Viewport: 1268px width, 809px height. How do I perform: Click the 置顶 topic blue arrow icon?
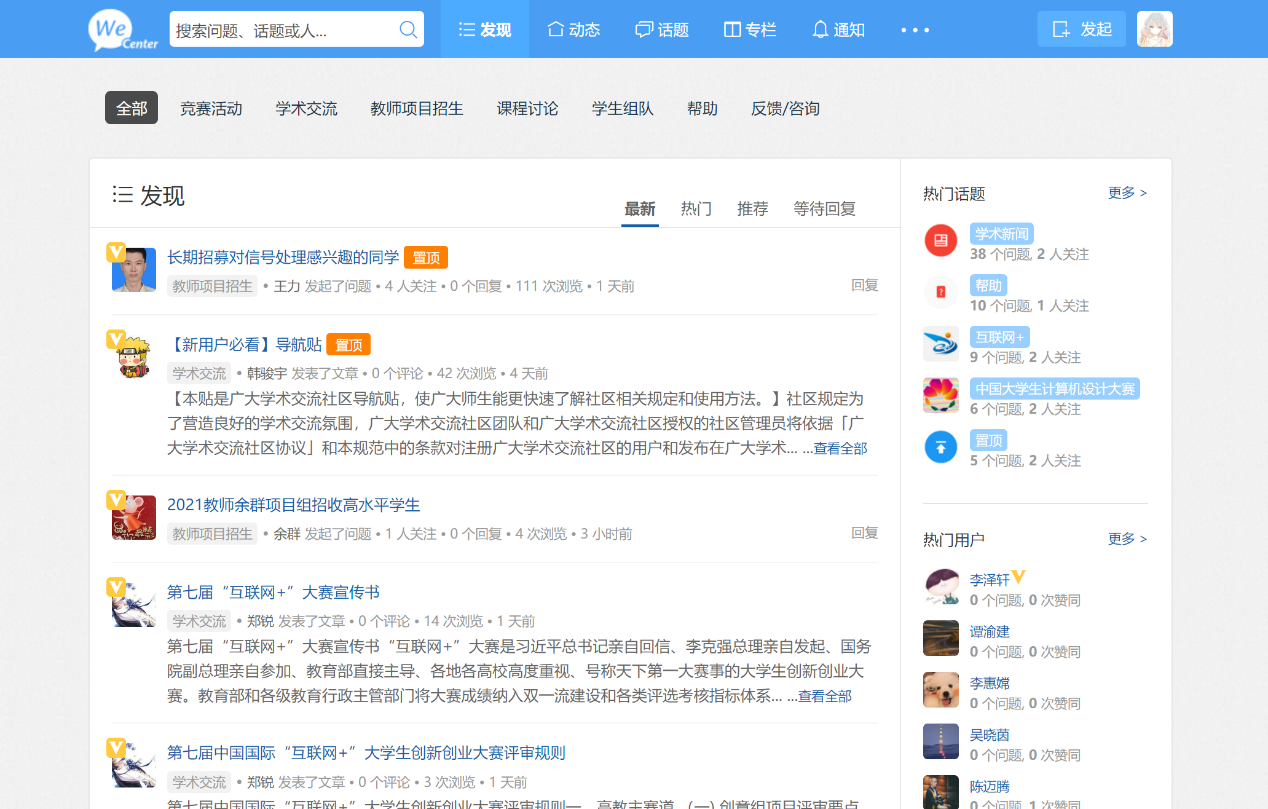tap(940, 447)
